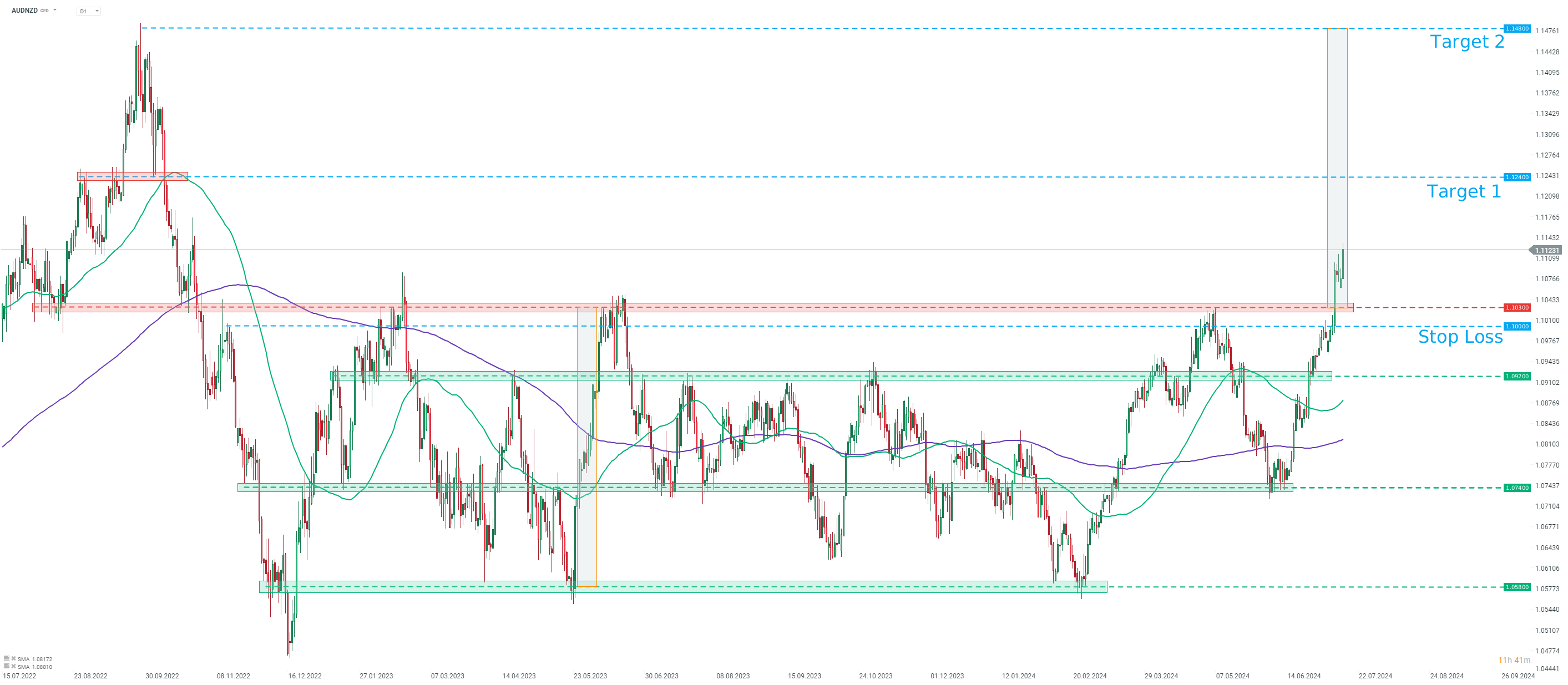Image resolution: width=1568 pixels, height=685 pixels.
Task: Select the D1 timeframe tab
Action: (x=82, y=11)
